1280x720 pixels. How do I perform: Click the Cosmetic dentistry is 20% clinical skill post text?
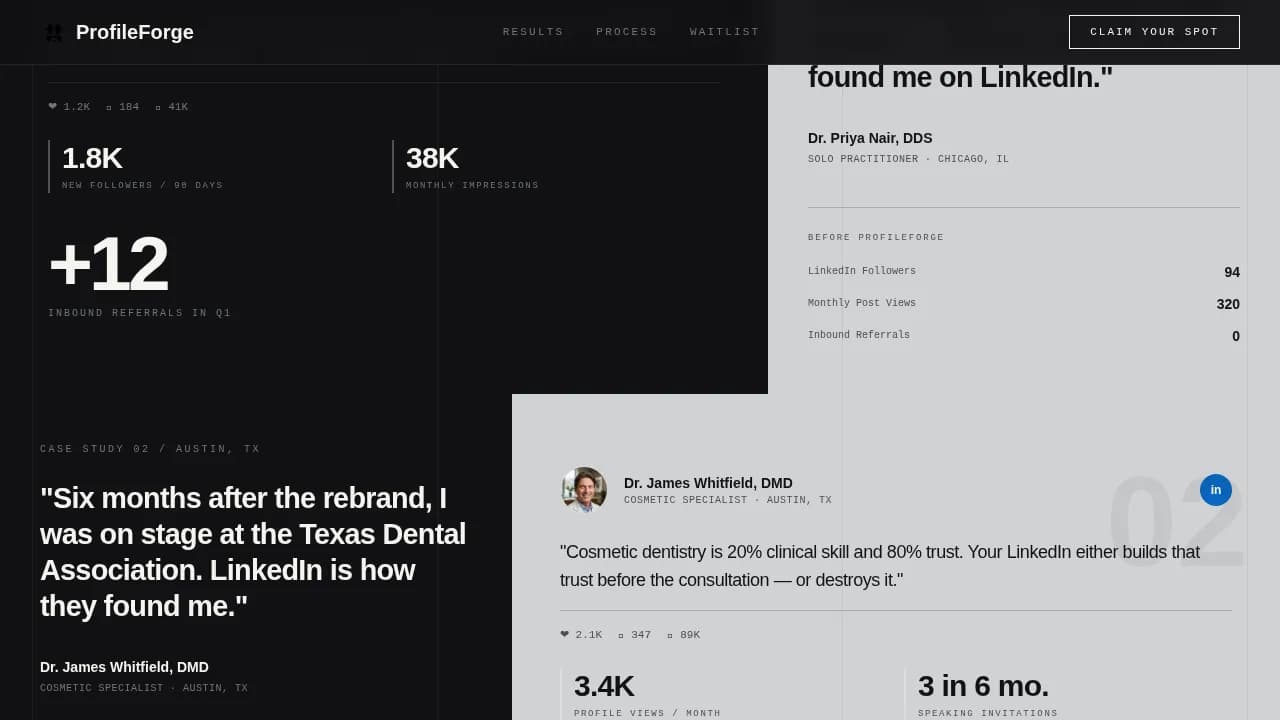click(x=880, y=566)
